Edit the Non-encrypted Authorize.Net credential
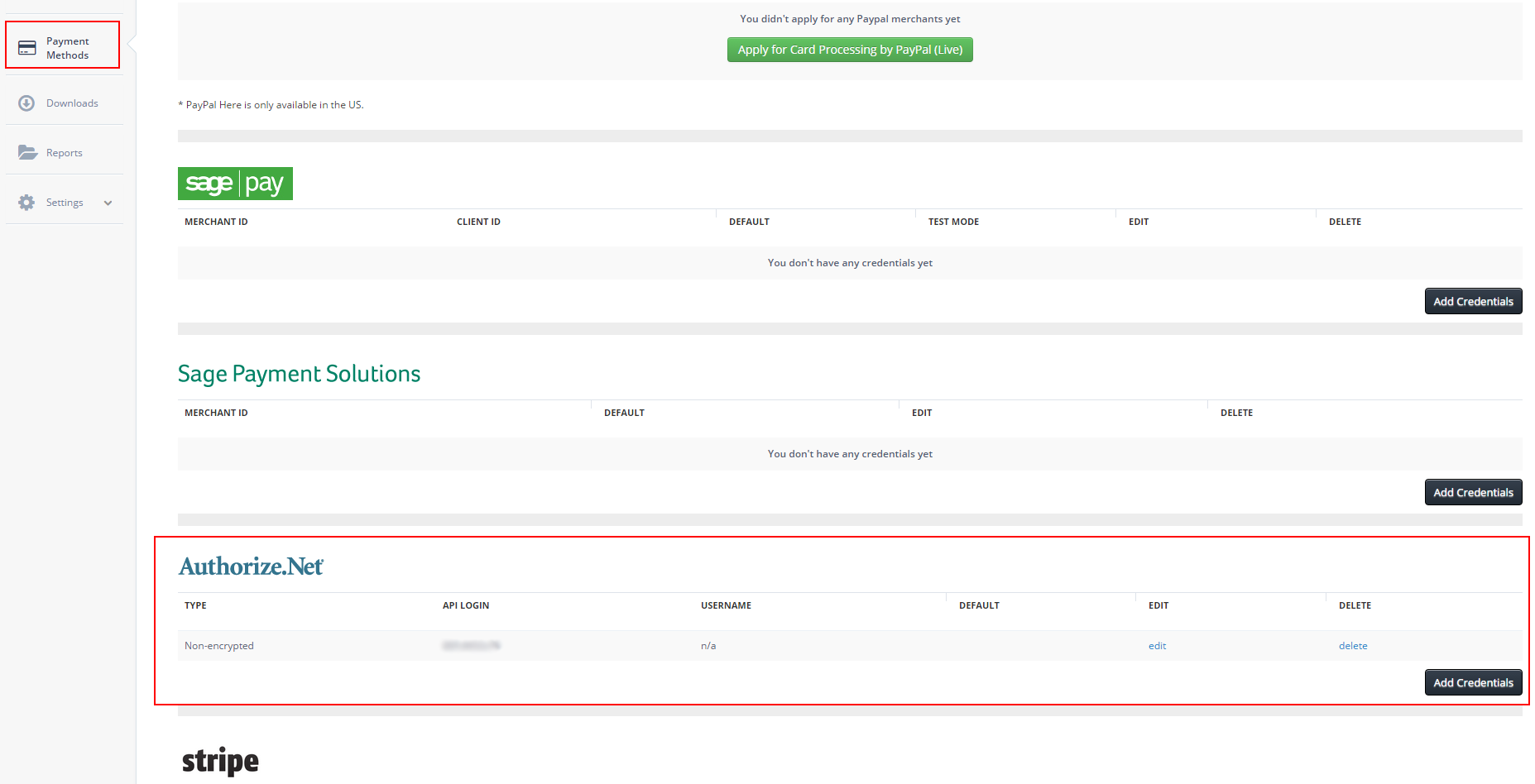1535x784 pixels. (1157, 646)
